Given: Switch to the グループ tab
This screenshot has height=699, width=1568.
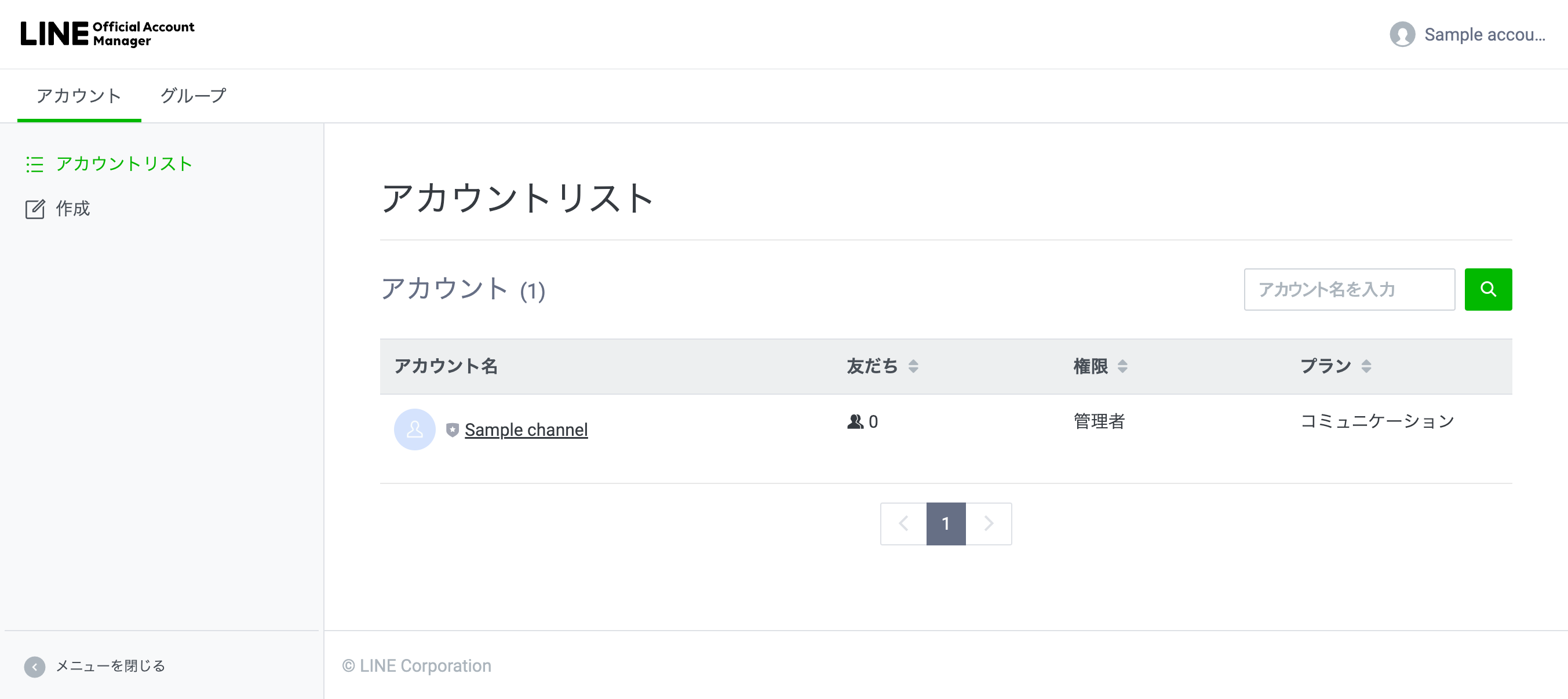Looking at the screenshot, I should 193,96.
